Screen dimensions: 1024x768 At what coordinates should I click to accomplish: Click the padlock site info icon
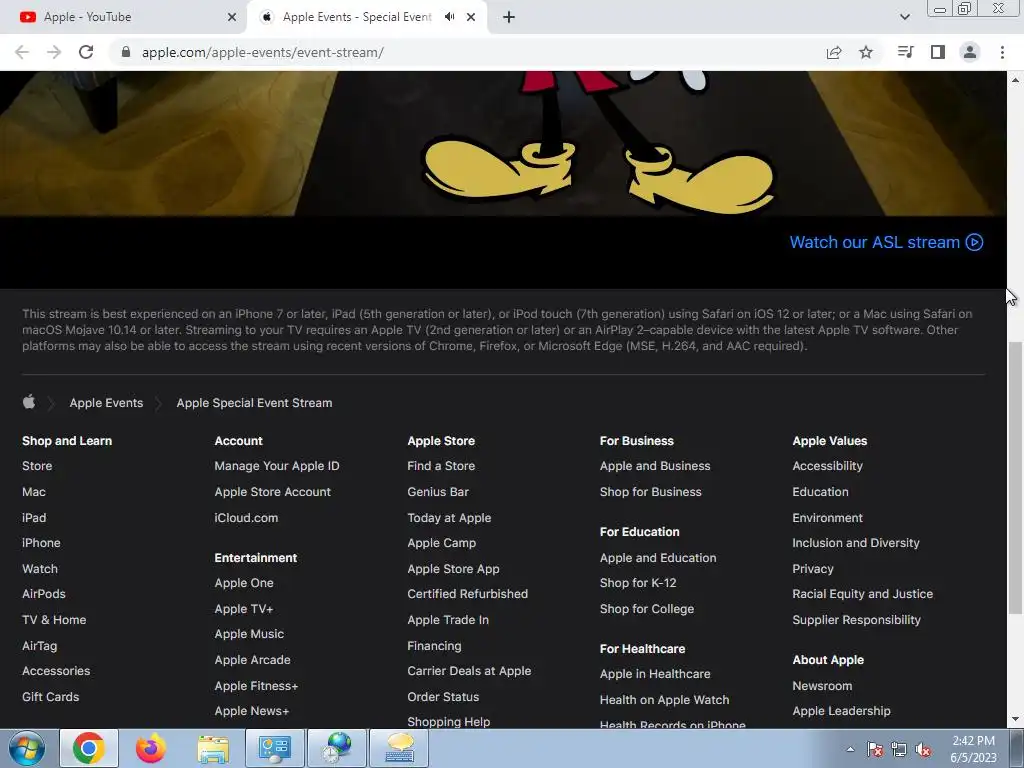coord(126,52)
